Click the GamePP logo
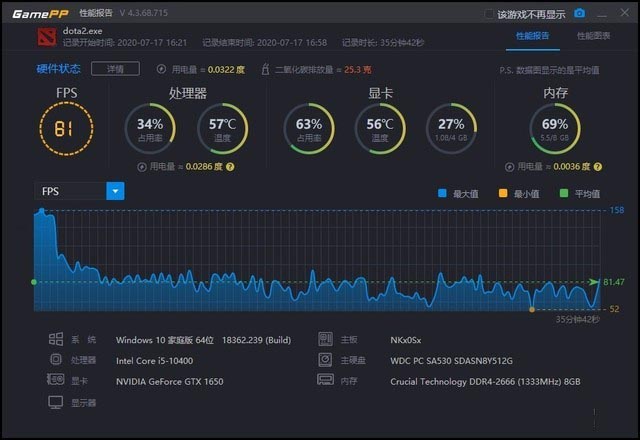This screenshot has height=440, width=640. (40, 14)
